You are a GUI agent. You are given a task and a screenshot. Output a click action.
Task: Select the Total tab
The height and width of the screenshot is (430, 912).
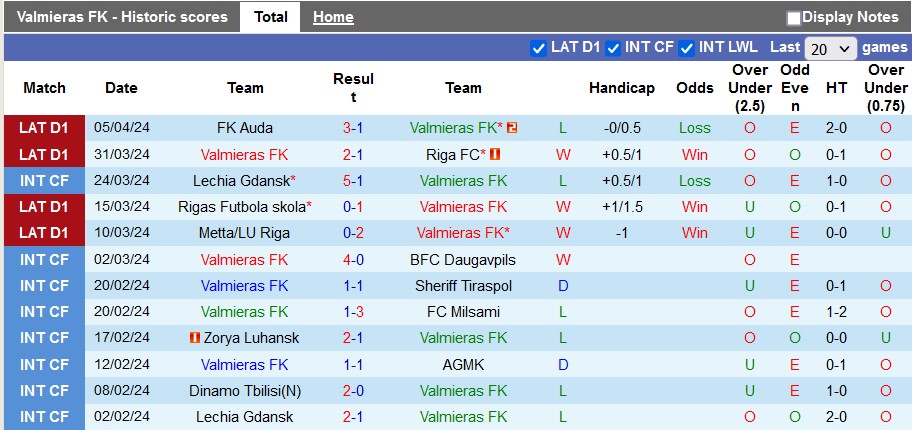coord(271,17)
